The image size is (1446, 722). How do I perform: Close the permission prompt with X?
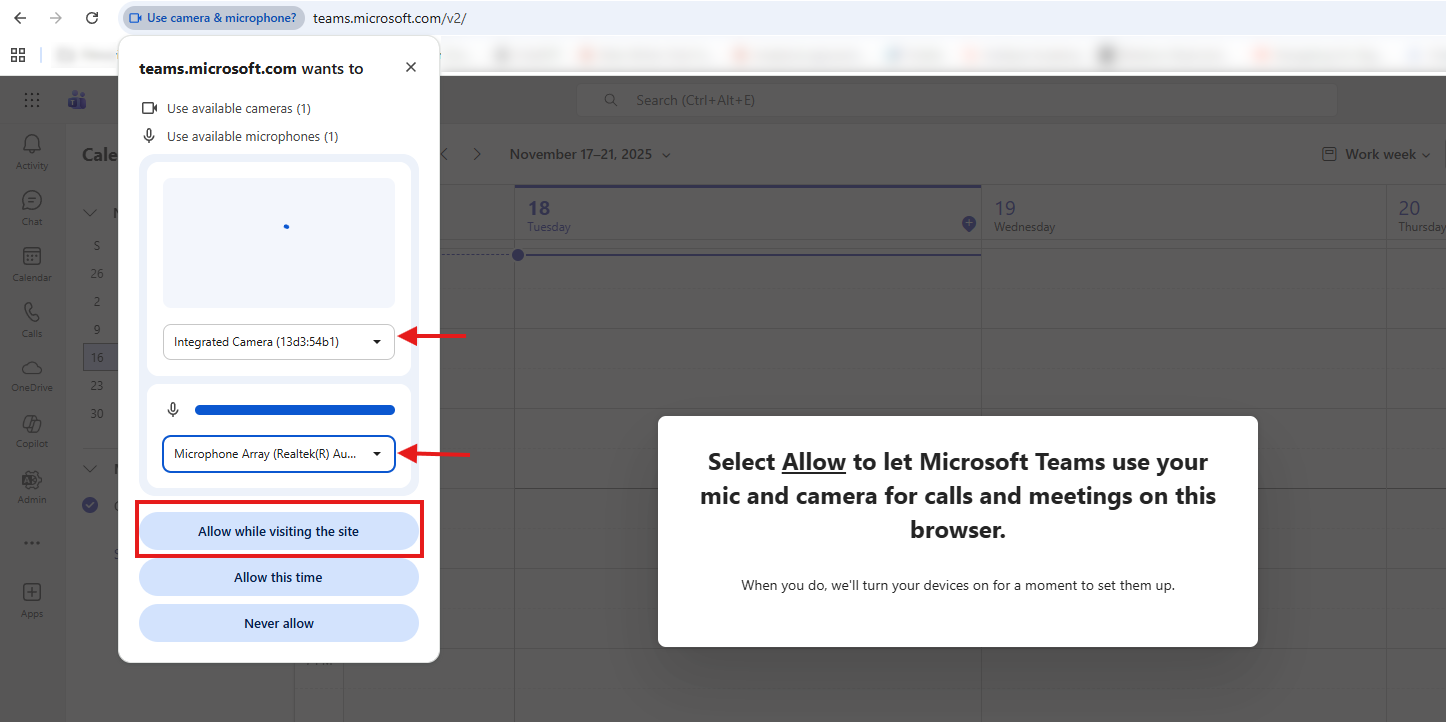[411, 67]
